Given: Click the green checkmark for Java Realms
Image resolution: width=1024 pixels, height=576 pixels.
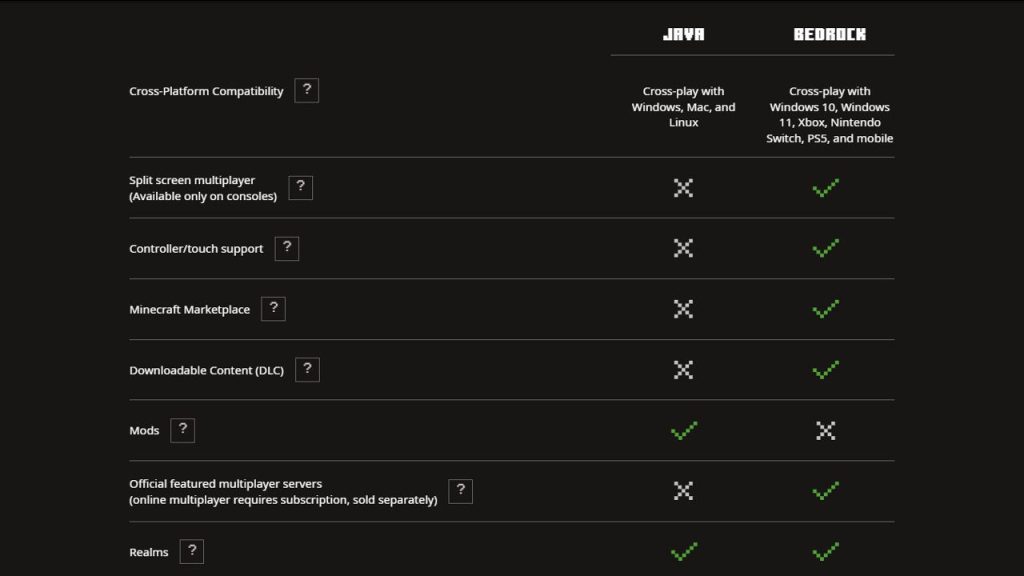Looking at the screenshot, I should point(684,551).
